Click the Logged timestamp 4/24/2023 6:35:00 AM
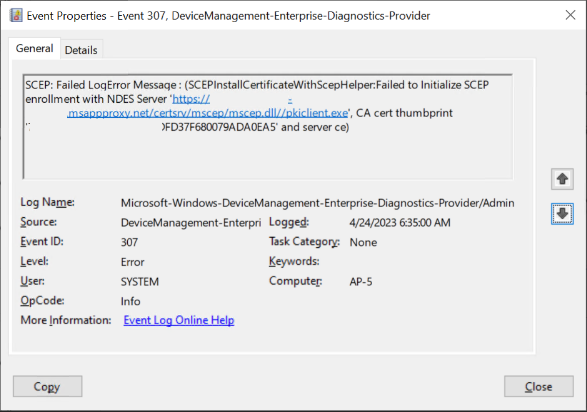The height and width of the screenshot is (412, 587). point(400,223)
